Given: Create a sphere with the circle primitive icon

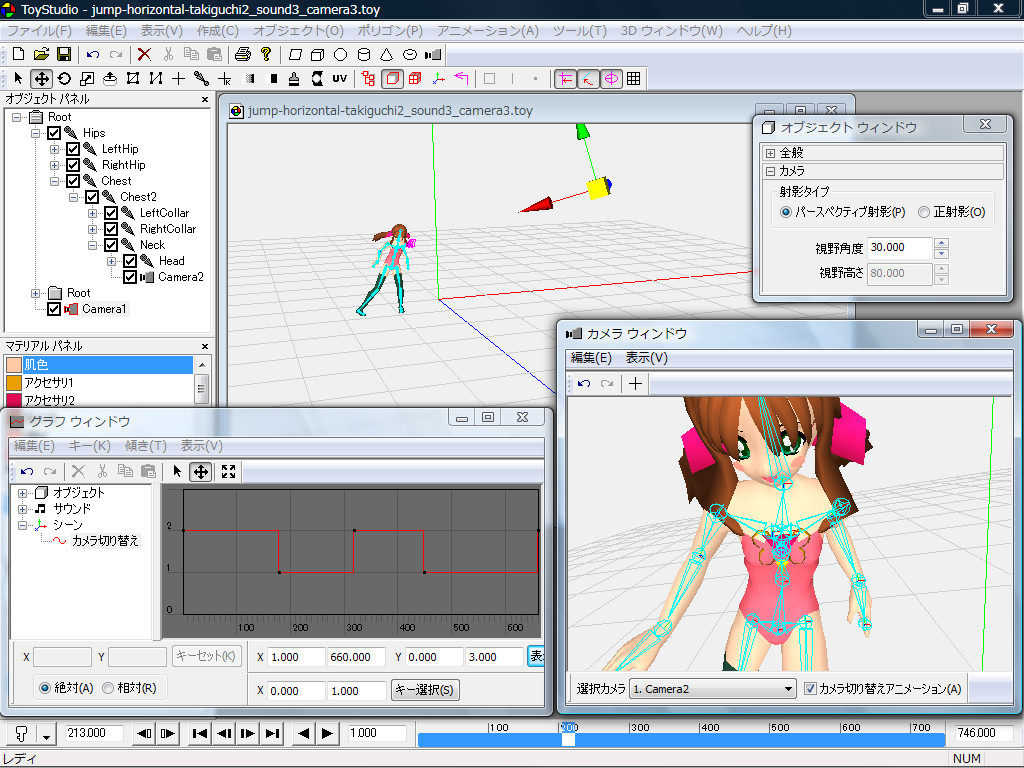Looking at the screenshot, I should coord(340,54).
